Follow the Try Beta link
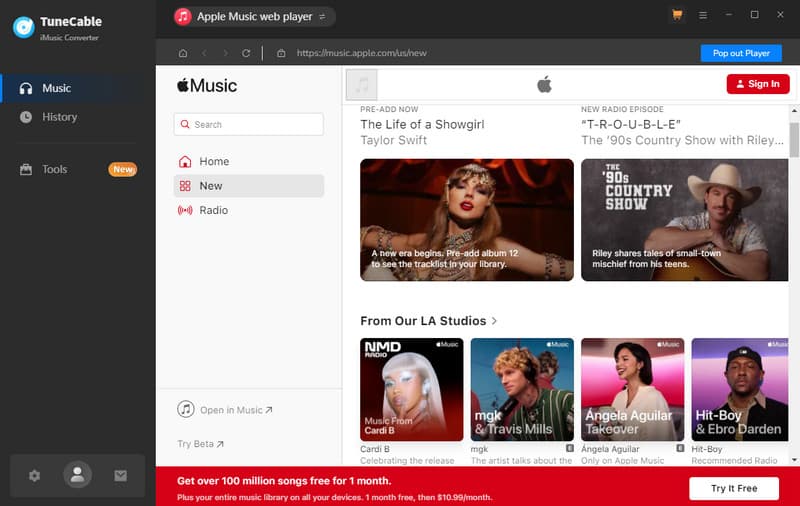The height and width of the screenshot is (506, 800). pos(201,444)
